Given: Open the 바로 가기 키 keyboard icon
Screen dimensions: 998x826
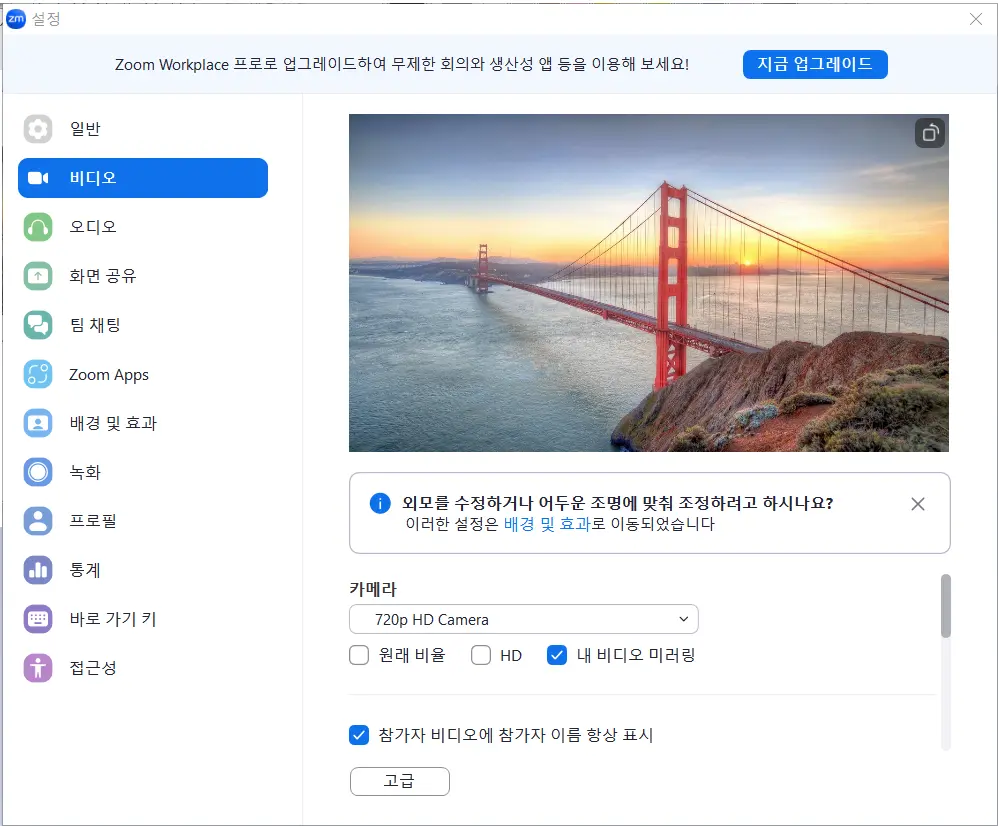Looking at the screenshot, I should click(37, 619).
